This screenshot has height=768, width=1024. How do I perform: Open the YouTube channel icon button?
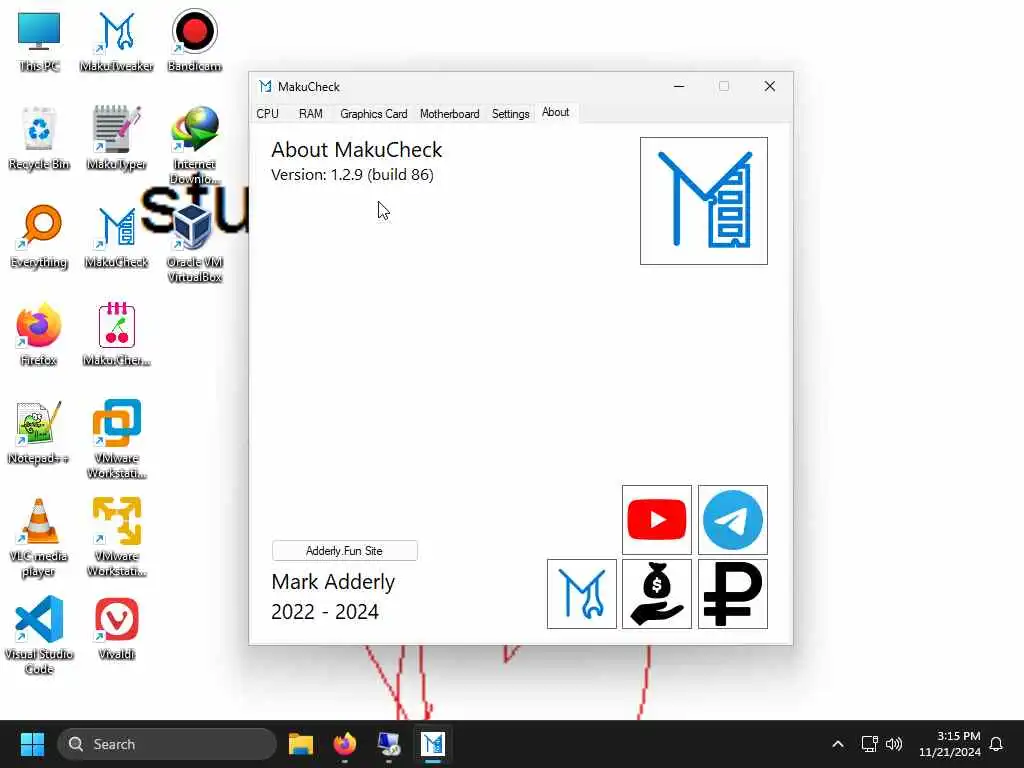(x=656, y=520)
